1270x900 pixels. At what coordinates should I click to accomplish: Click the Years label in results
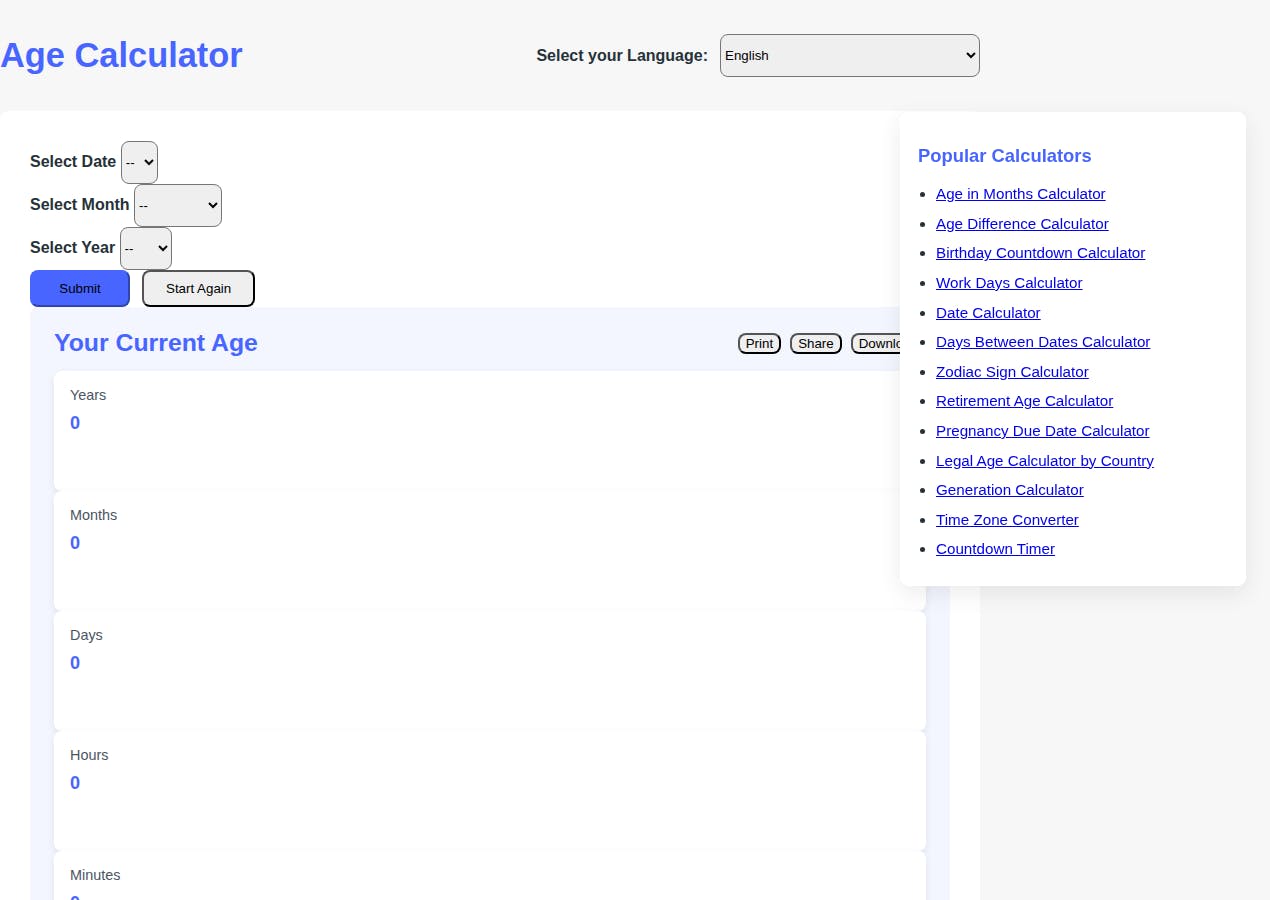point(88,395)
